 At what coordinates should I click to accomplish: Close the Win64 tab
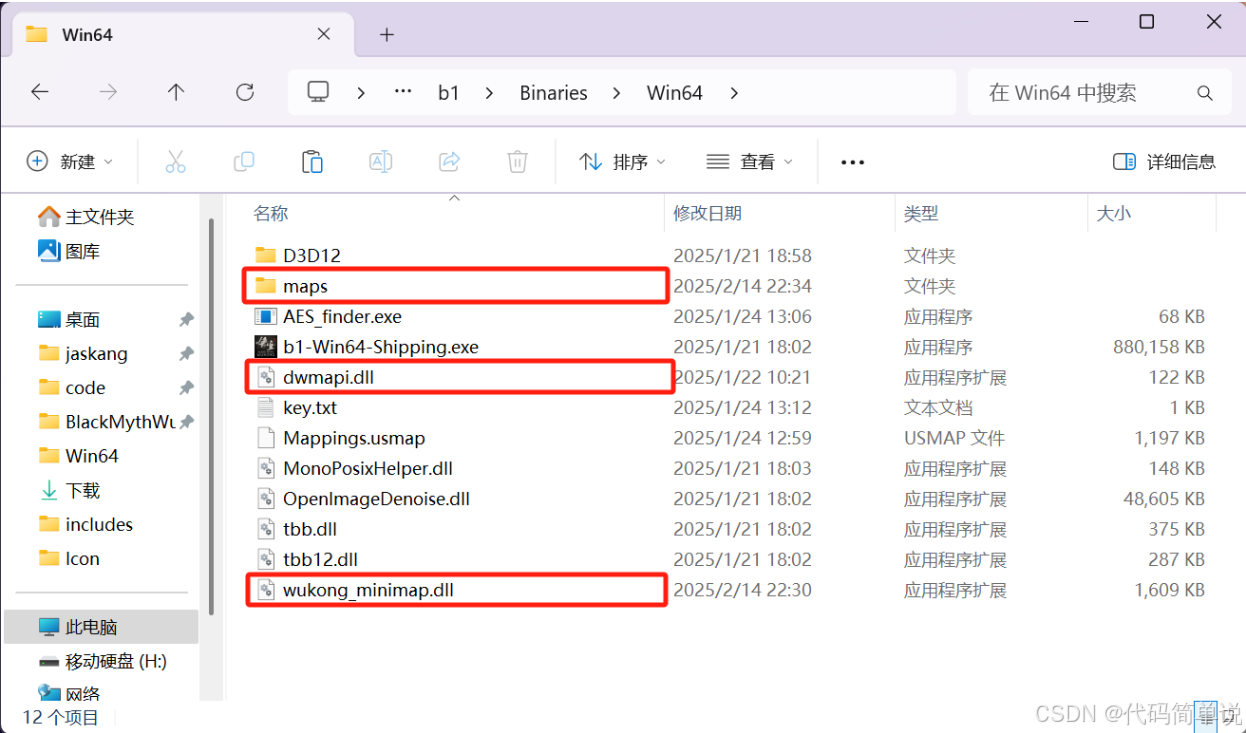pos(324,34)
